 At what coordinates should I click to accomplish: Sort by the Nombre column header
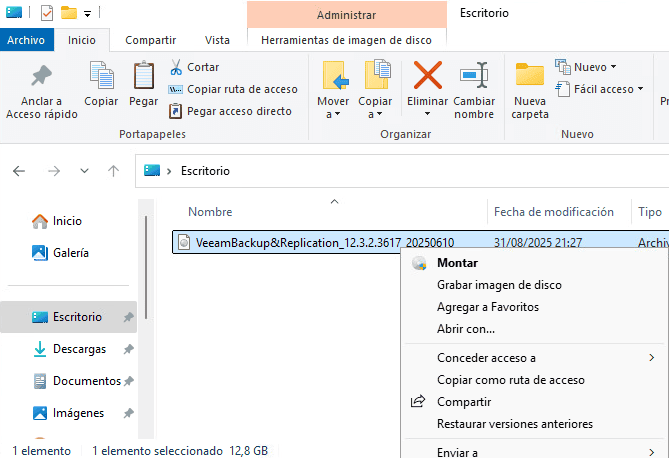click(x=211, y=212)
